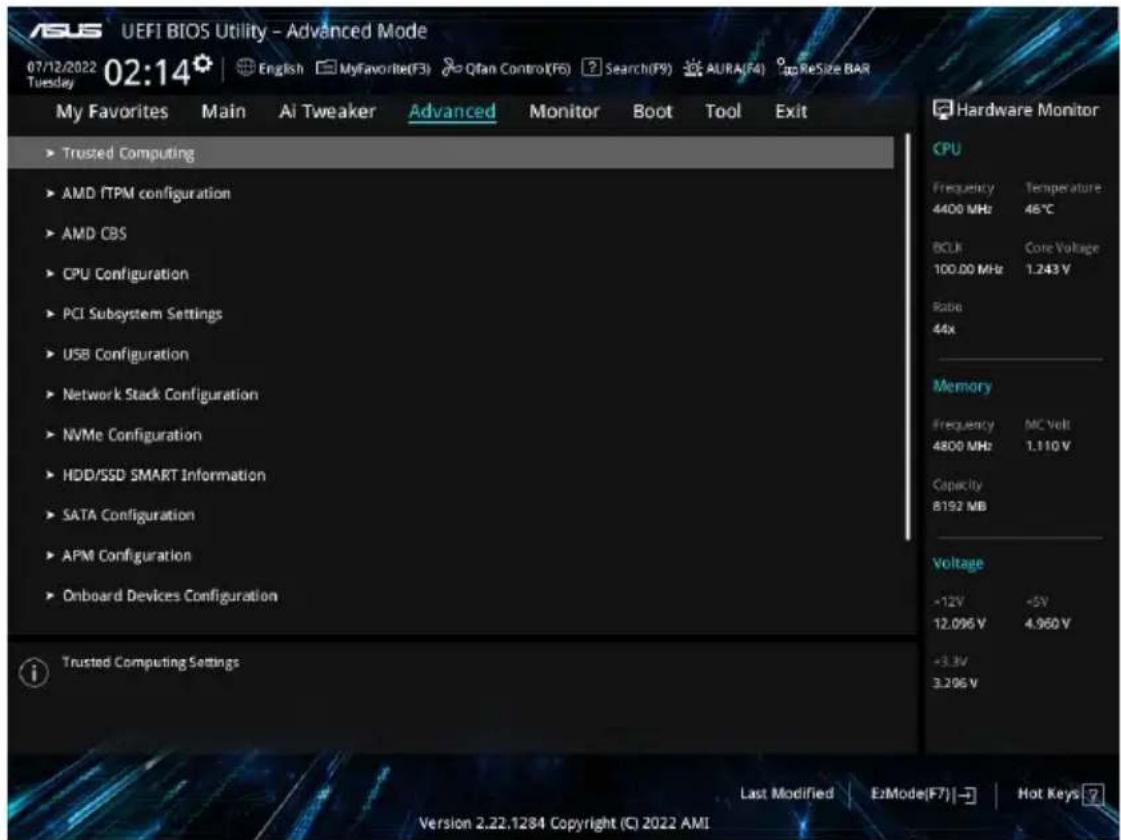Click the ASUS logo

coord(66,31)
